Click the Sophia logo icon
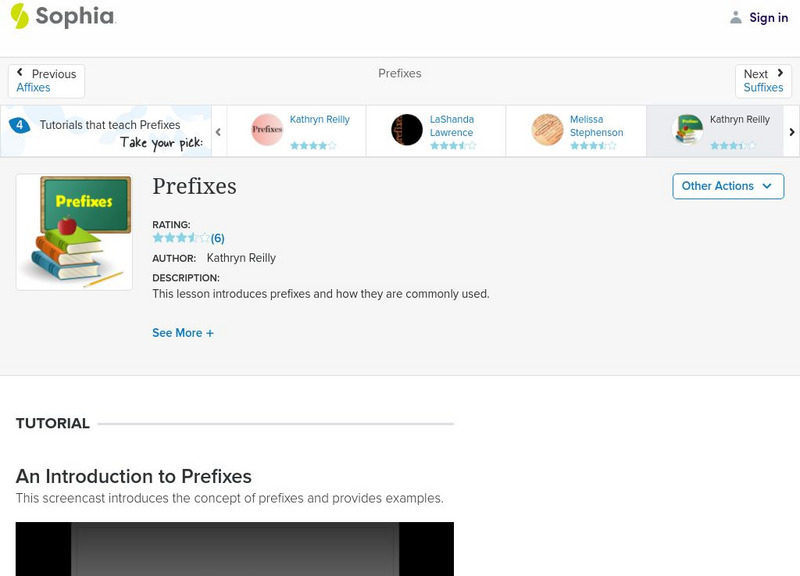This screenshot has height=576, width=800. coord(19,16)
